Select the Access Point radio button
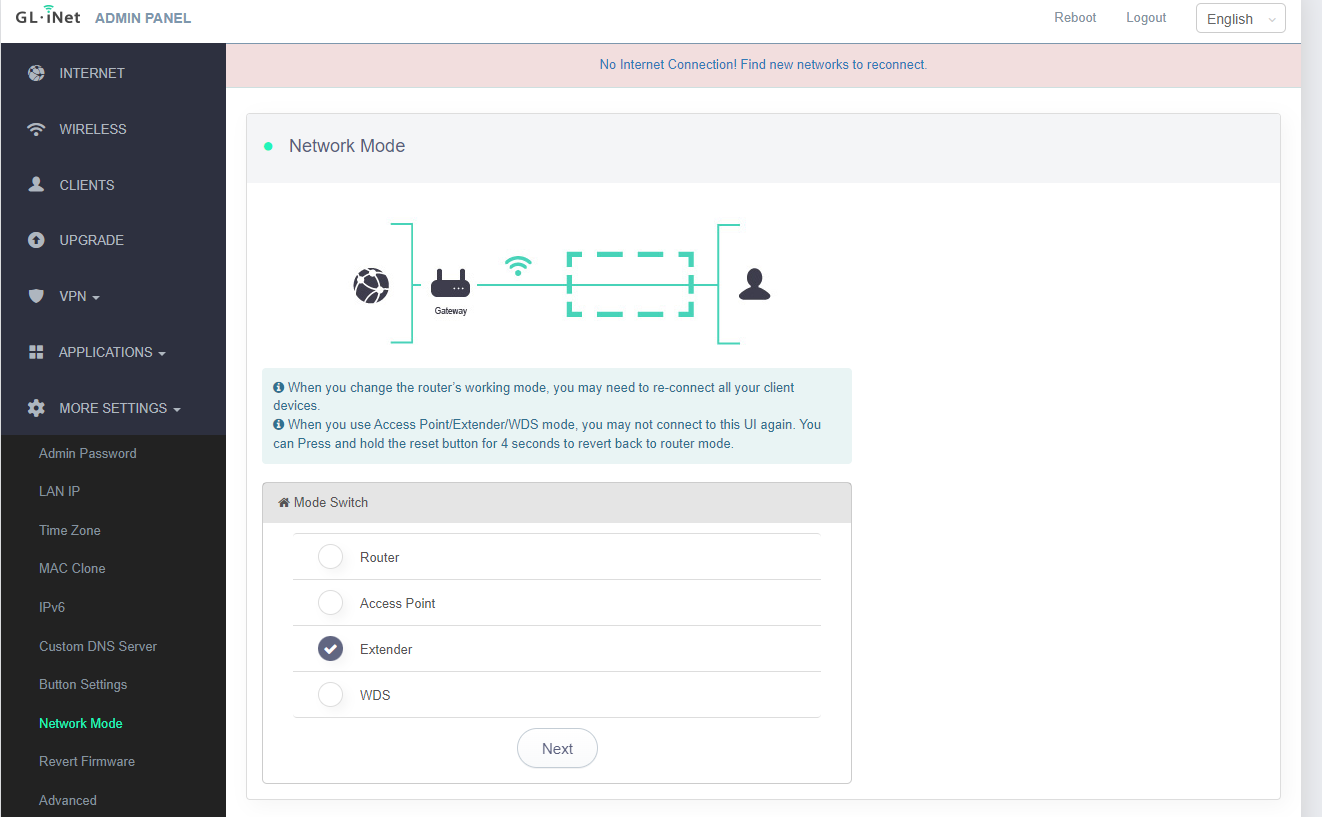This screenshot has height=817, width=1322. (x=330, y=603)
